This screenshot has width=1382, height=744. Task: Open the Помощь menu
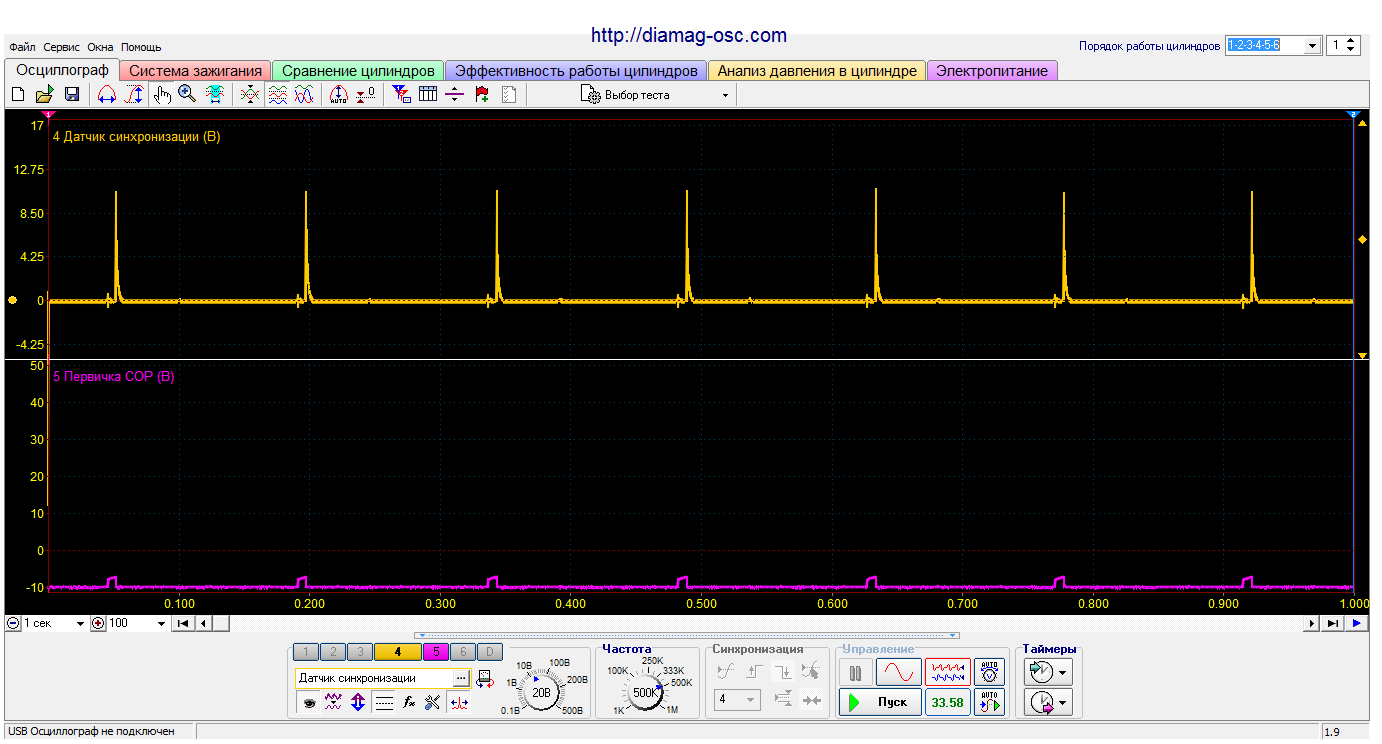[x=141, y=47]
